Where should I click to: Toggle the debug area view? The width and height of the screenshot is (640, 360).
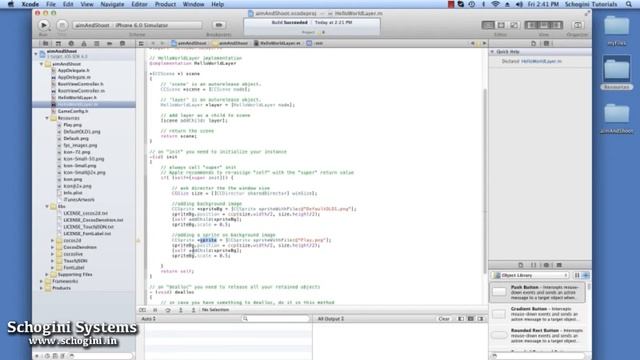tap(544, 25)
